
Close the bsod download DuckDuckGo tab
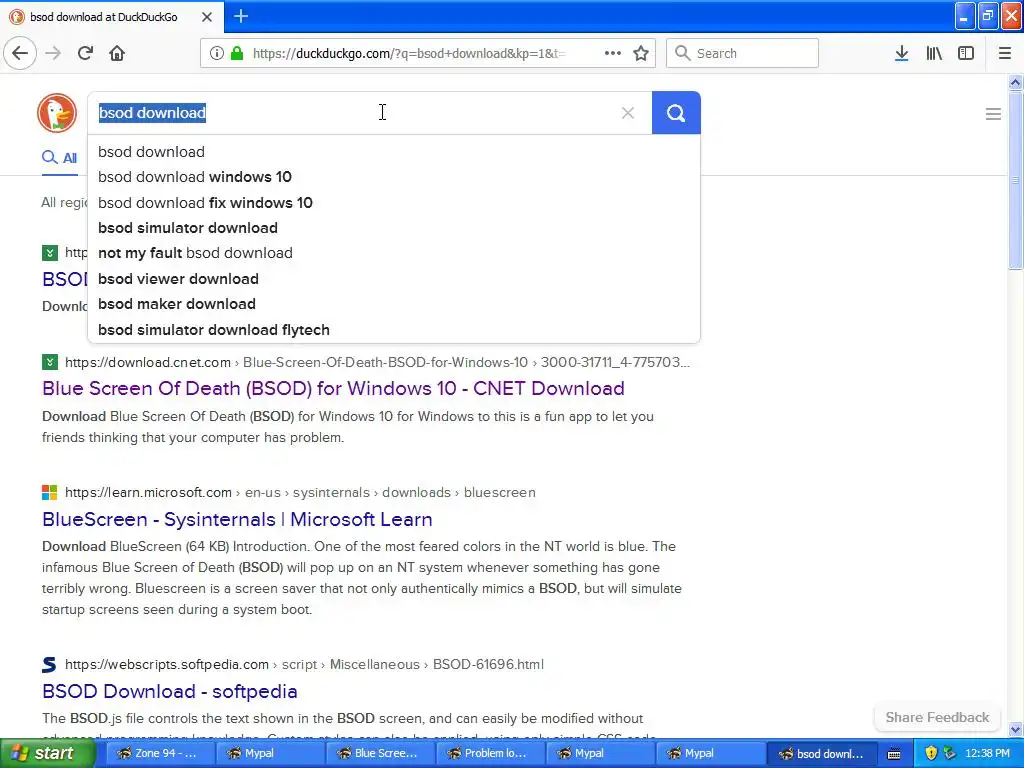point(206,17)
